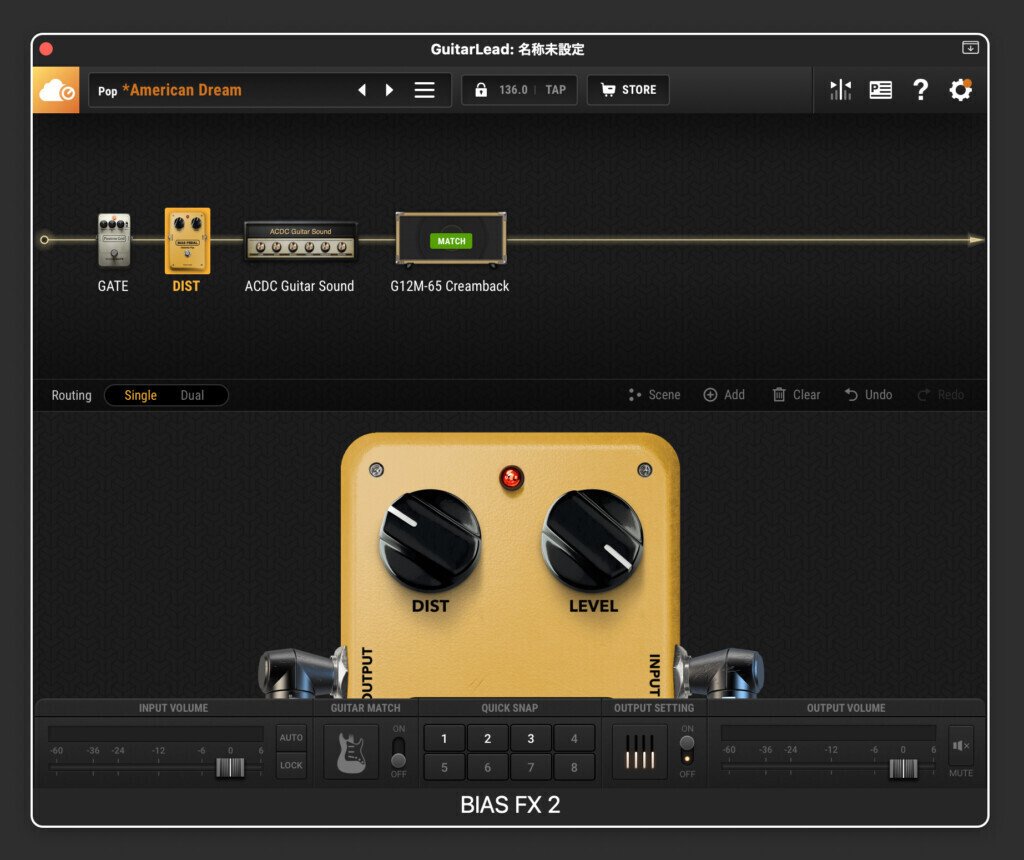The height and width of the screenshot is (860, 1024).
Task: Enable AUTO input volume
Action: click(291, 737)
